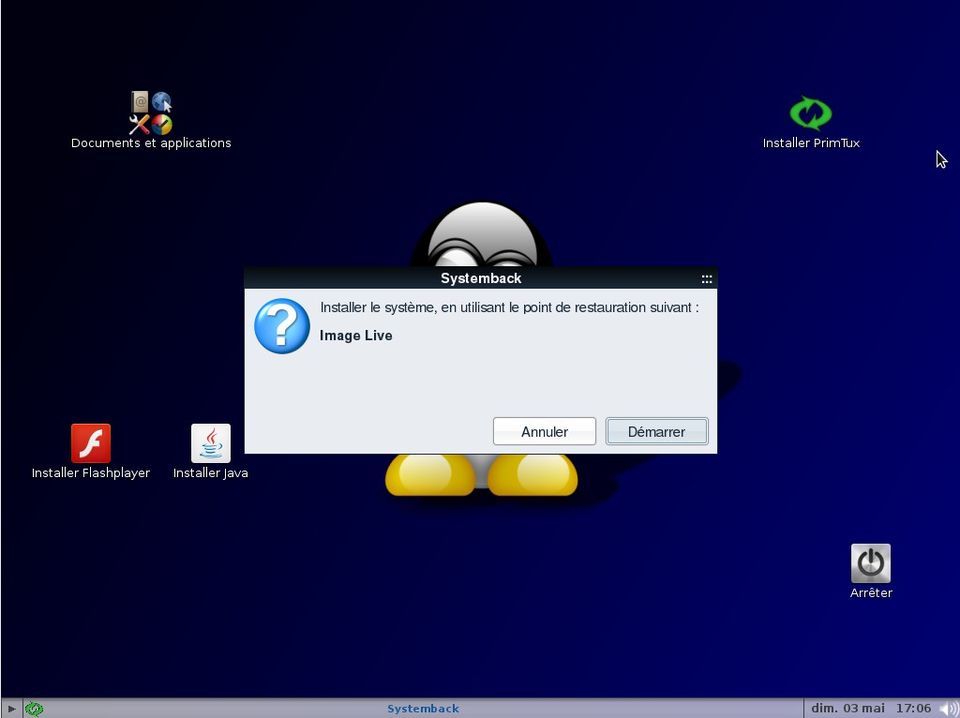This screenshot has height=718, width=960.
Task: Launch Installer PrimTux from the desktop
Action: click(x=811, y=113)
